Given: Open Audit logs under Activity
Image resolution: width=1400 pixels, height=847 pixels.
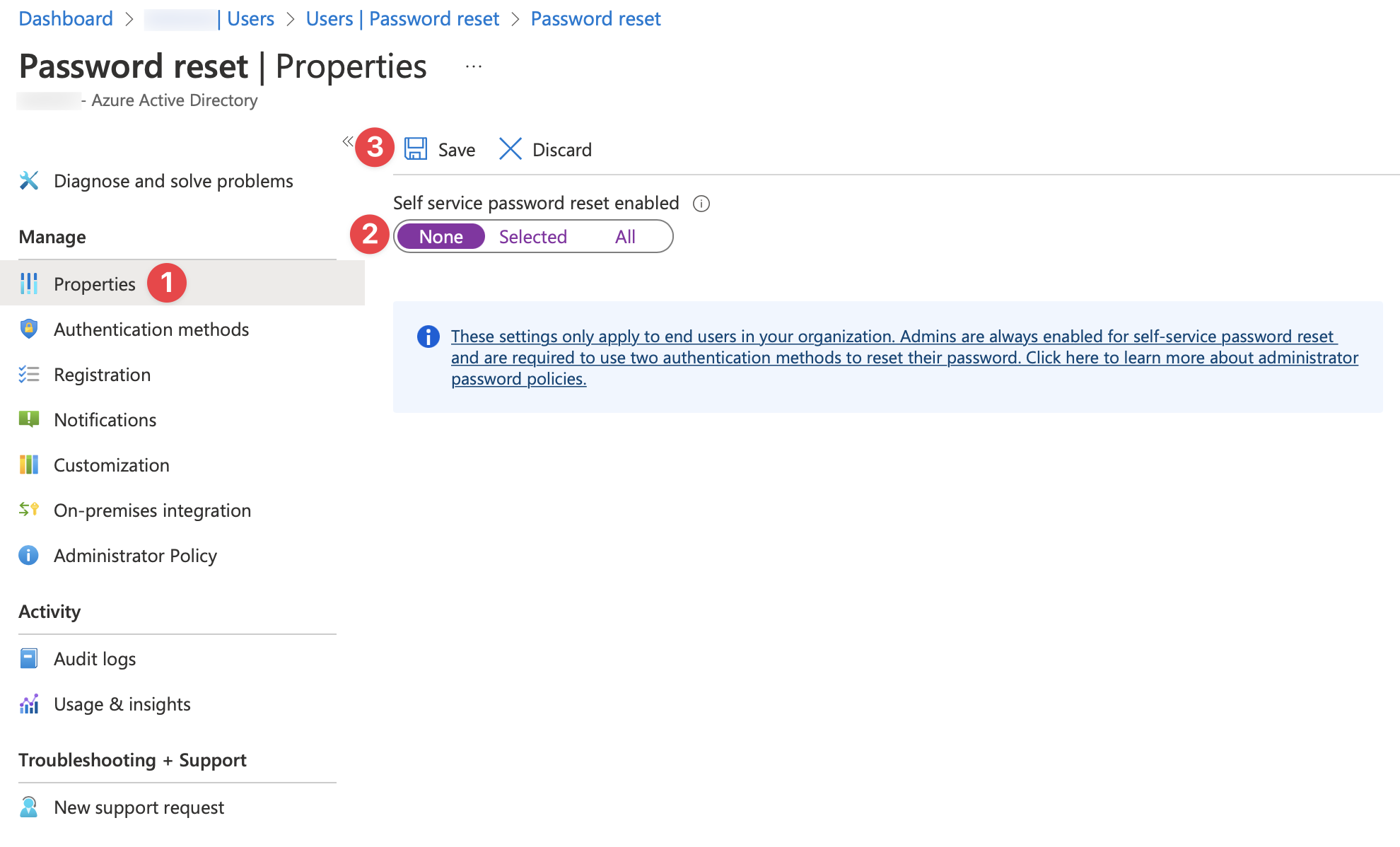Looking at the screenshot, I should coord(95,659).
